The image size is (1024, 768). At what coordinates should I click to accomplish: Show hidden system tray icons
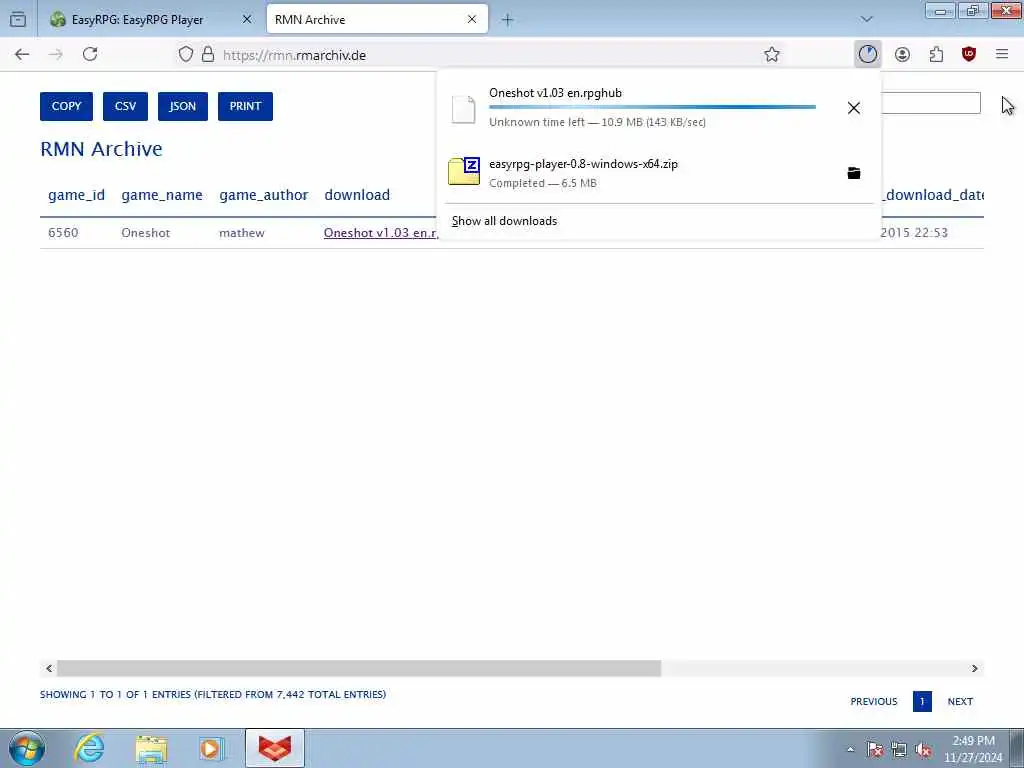click(x=850, y=750)
